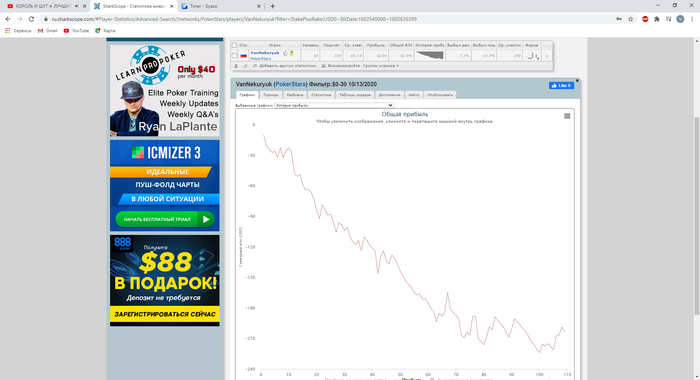Open the VanNekuryuk player link in table

pyautogui.click(x=265, y=53)
